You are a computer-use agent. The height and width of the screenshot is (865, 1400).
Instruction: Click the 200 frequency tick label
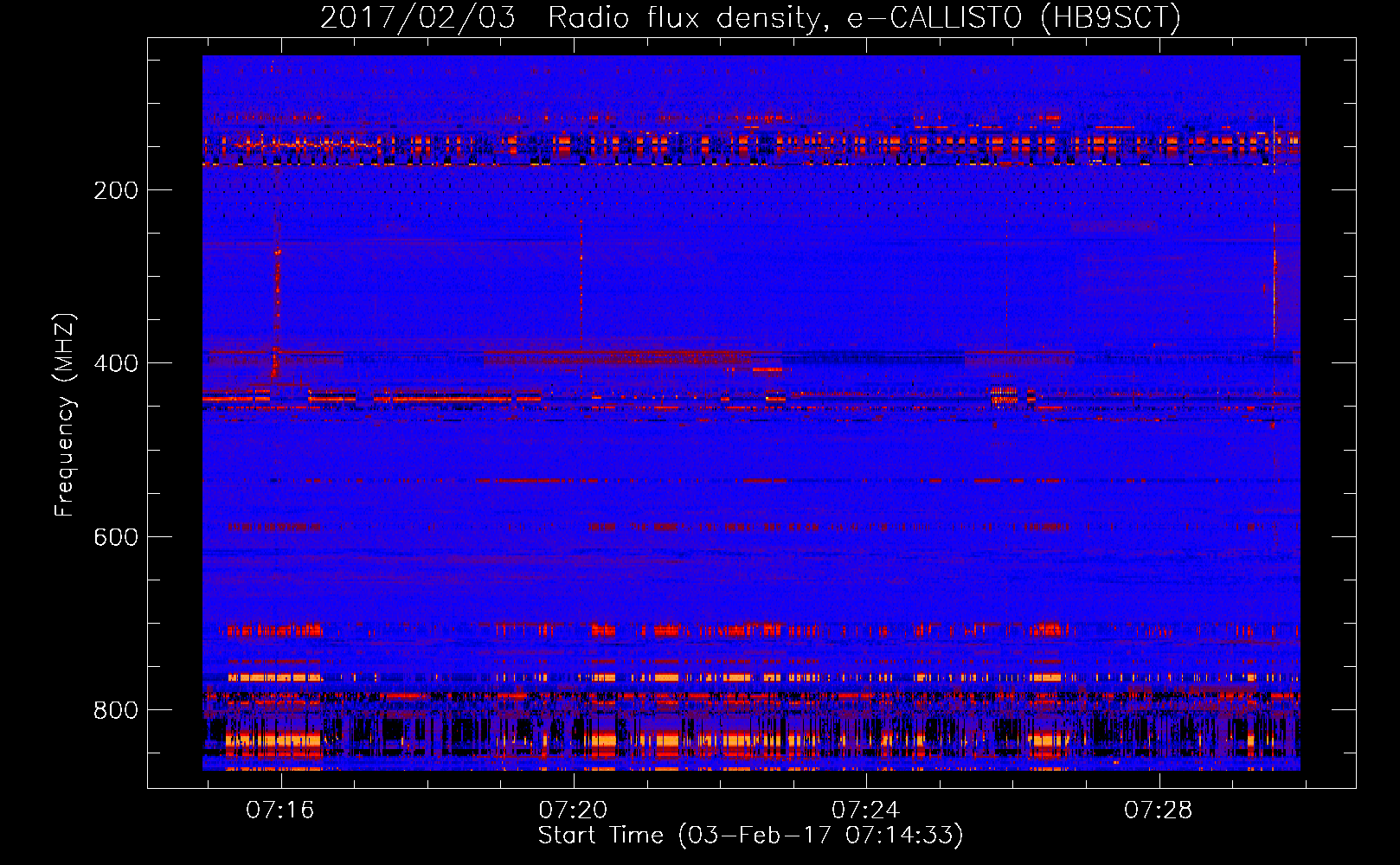(116, 190)
